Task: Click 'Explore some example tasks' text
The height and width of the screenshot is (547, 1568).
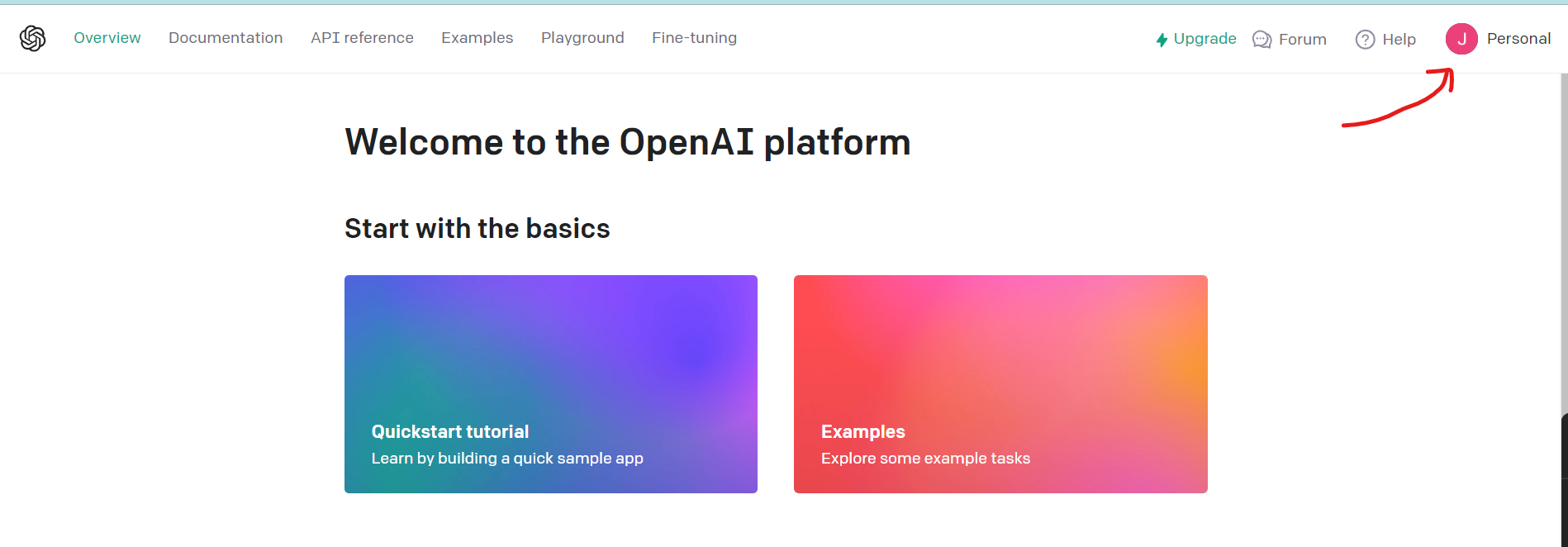Action: pos(925,459)
